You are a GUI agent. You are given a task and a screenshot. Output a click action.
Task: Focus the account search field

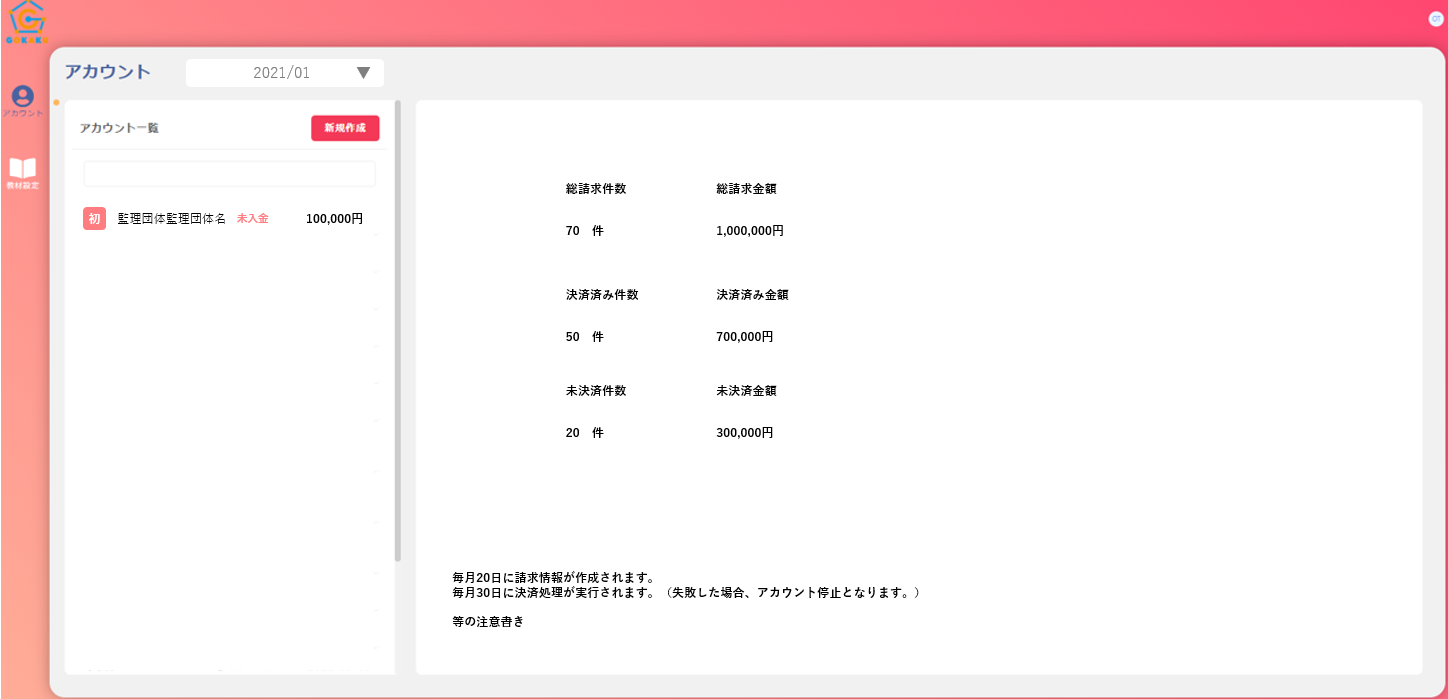(229, 174)
